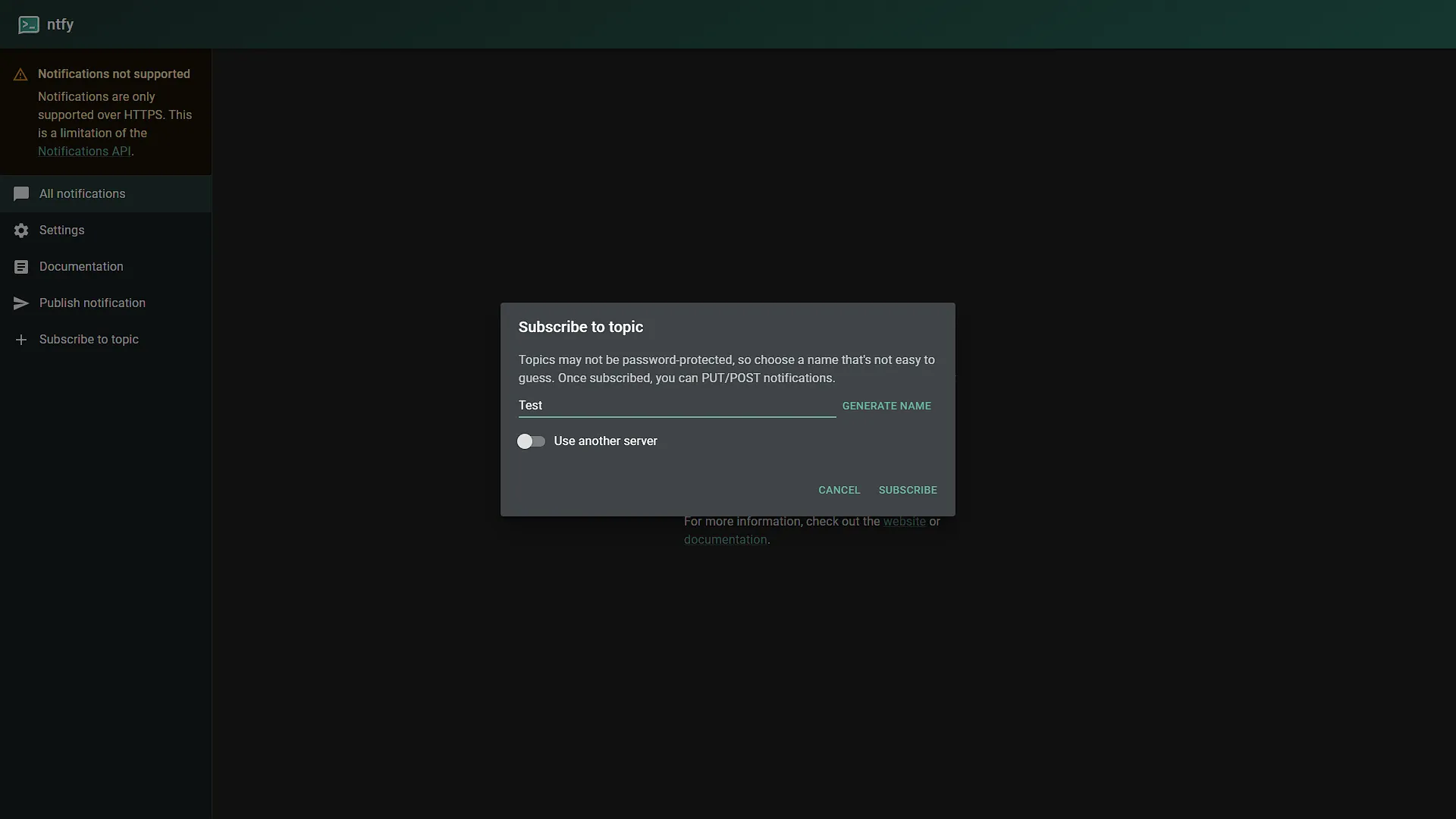Image resolution: width=1456 pixels, height=819 pixels.
Task: Click SUBSCRIBE to confirm the topic
Action: click(x=908, y=490)
